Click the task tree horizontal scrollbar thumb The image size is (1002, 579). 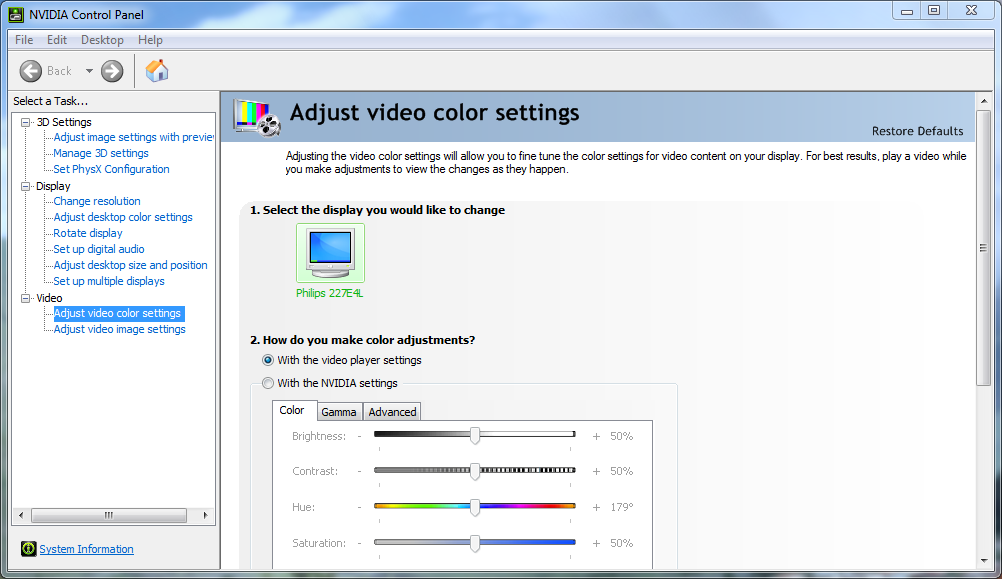[109, 515]
